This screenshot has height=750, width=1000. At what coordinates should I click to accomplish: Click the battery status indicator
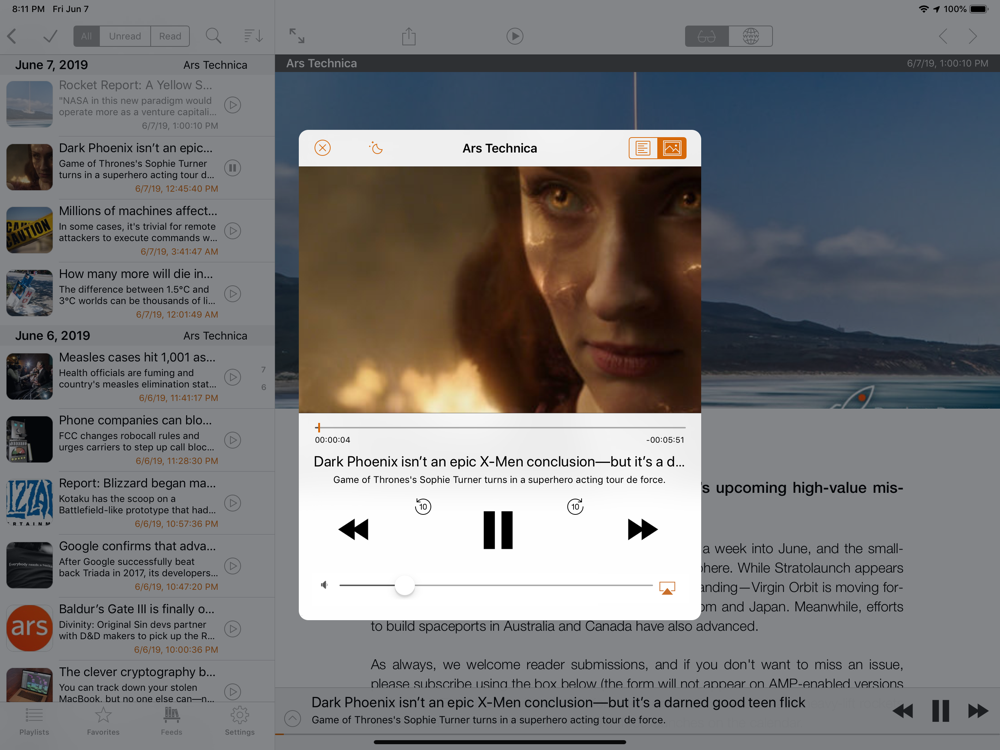click(x=978, y=9)
